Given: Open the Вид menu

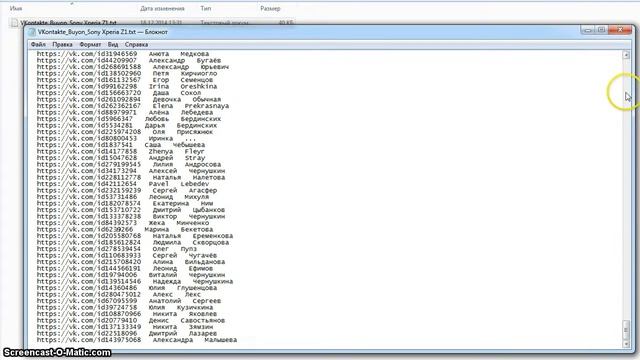Looking at the screenshot, I should tap(113, 44).
